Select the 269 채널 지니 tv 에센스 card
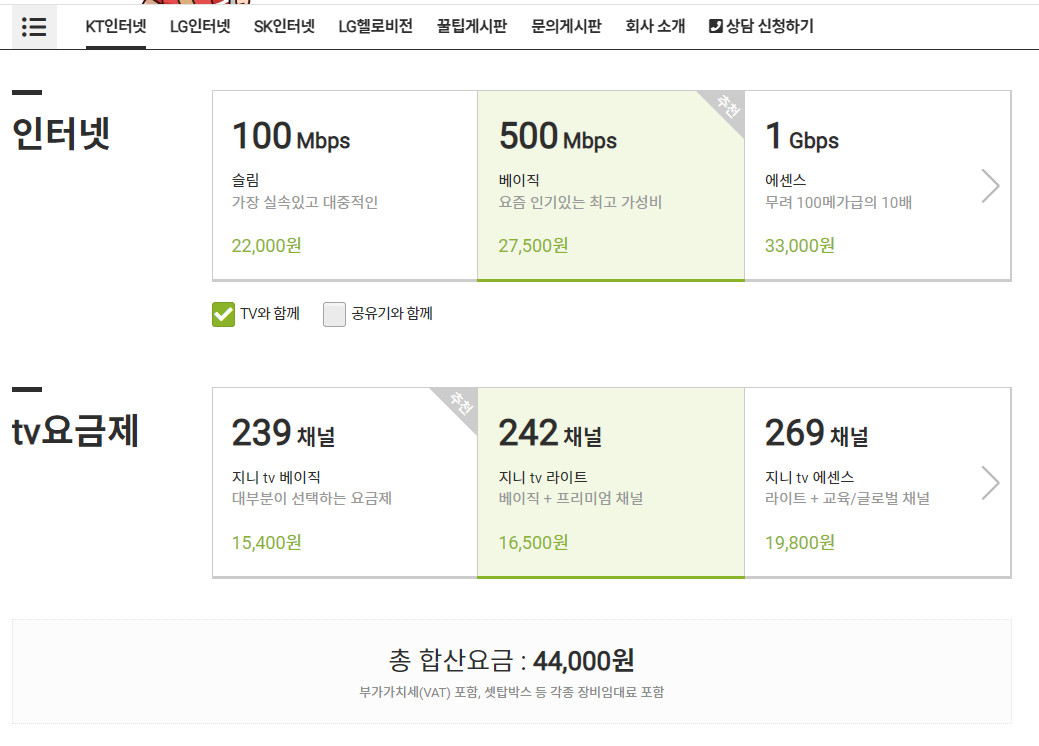Image resolution: width=1039 pixels, height=746 pixels. coord(878,482)
